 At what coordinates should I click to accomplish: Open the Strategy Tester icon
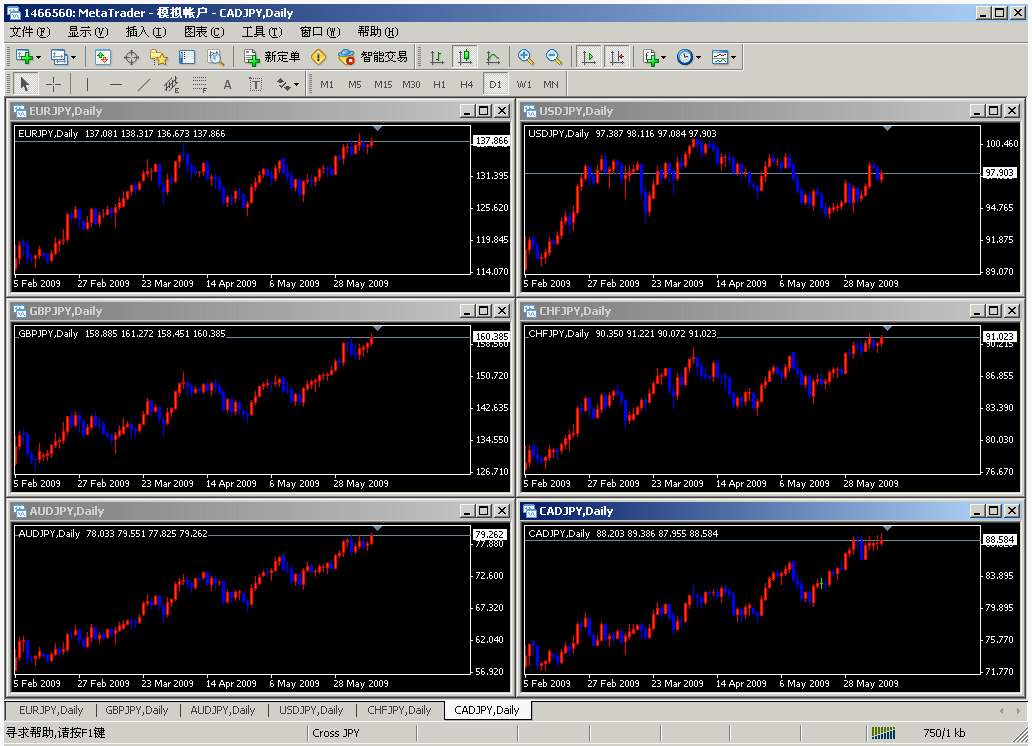pos(216,57)
